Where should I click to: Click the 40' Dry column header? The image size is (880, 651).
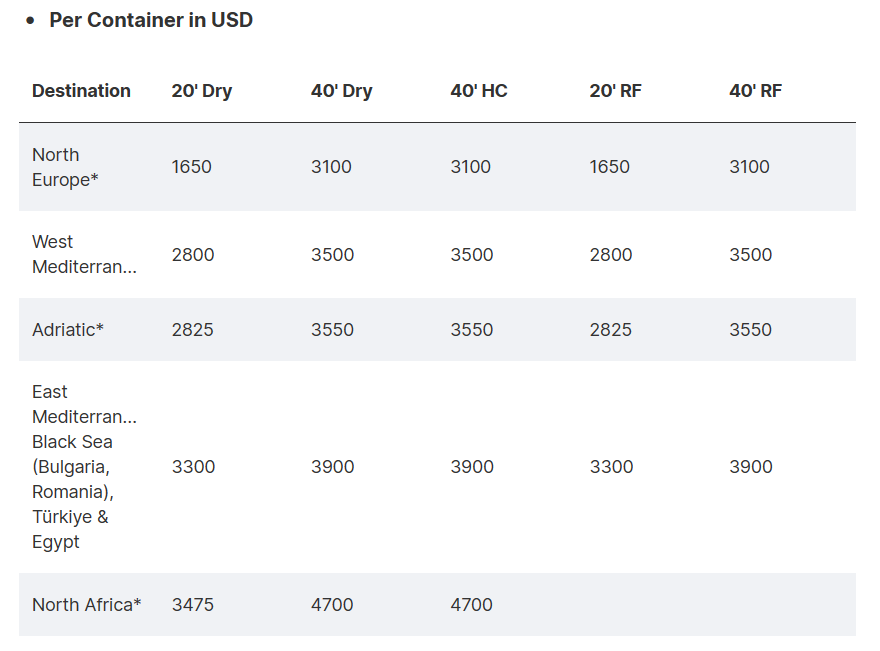click(341, 91)
